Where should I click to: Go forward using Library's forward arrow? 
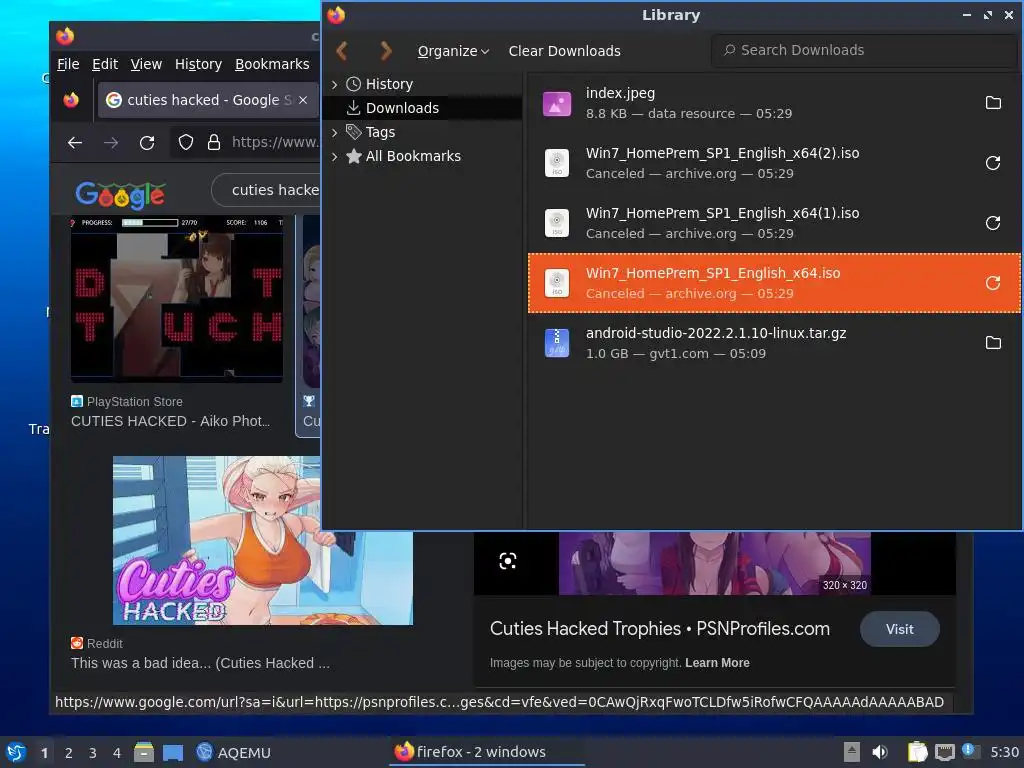[385, 50]
